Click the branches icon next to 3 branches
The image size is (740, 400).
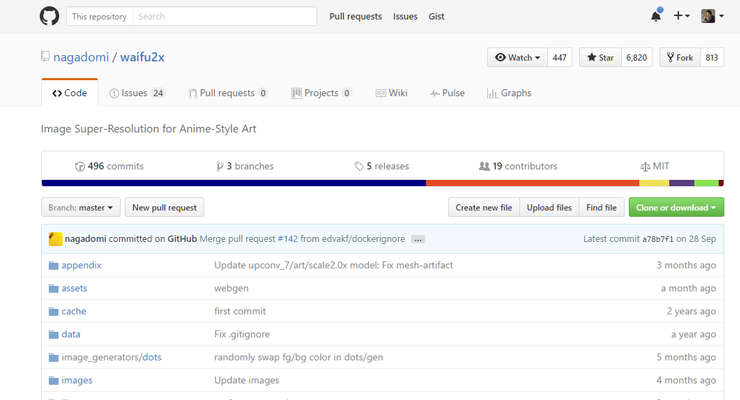click(219, 166)
